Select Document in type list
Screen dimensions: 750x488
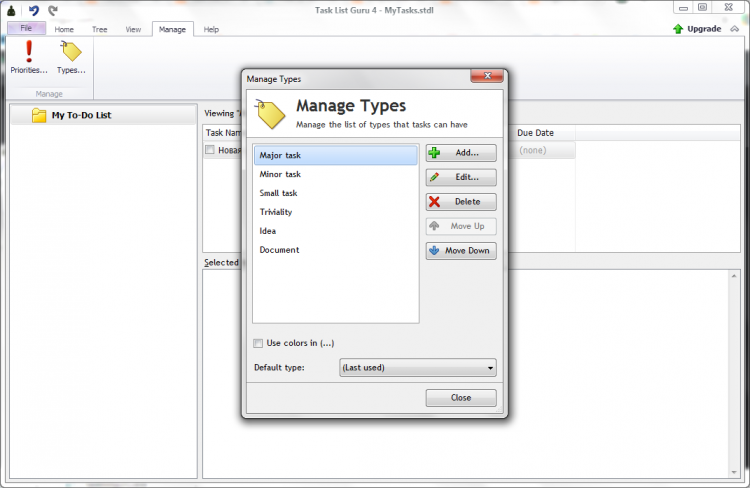336,250
